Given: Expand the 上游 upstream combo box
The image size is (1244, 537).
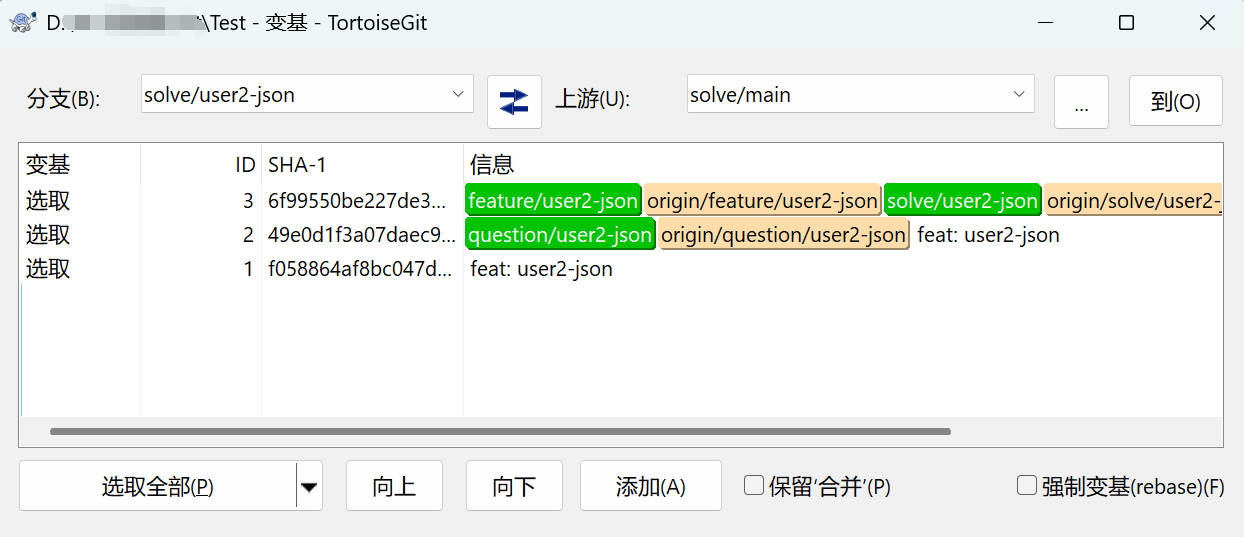Looking at the screenshot, I should [x=860, y=95].
